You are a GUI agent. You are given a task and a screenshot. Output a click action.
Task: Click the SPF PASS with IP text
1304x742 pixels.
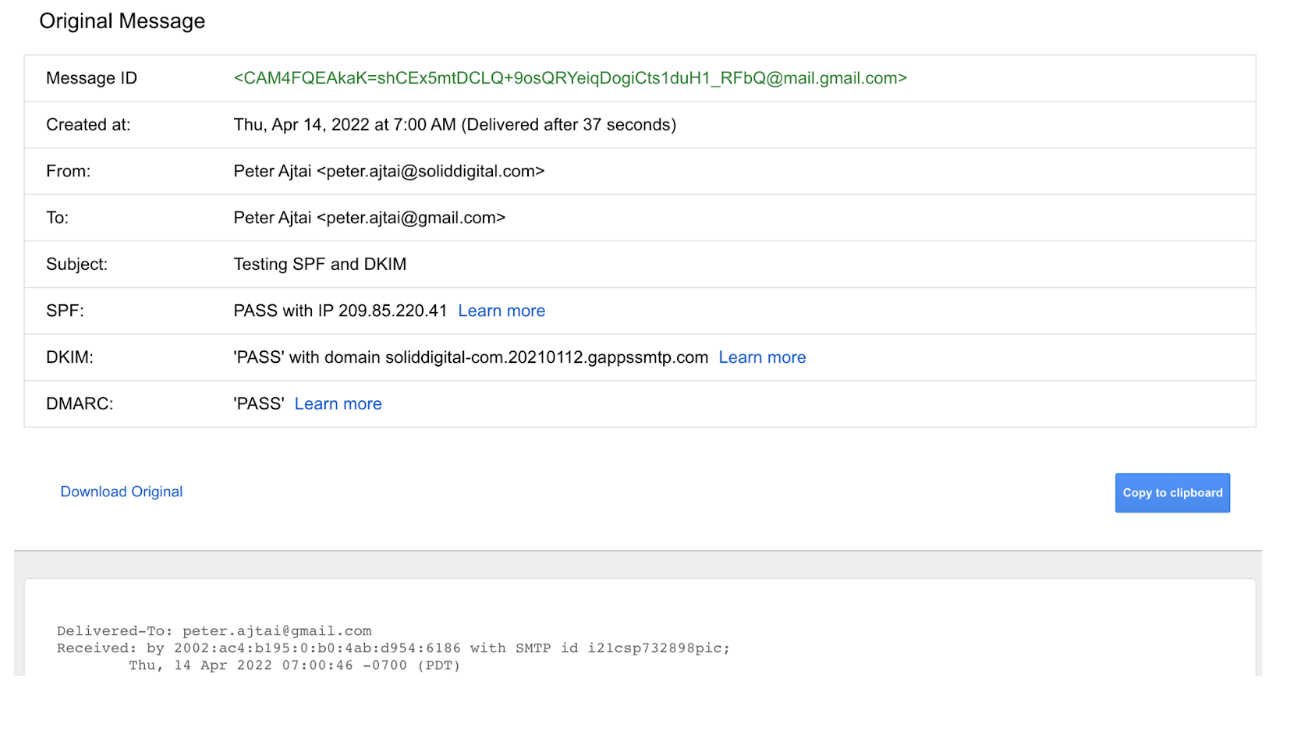point(340,311)
